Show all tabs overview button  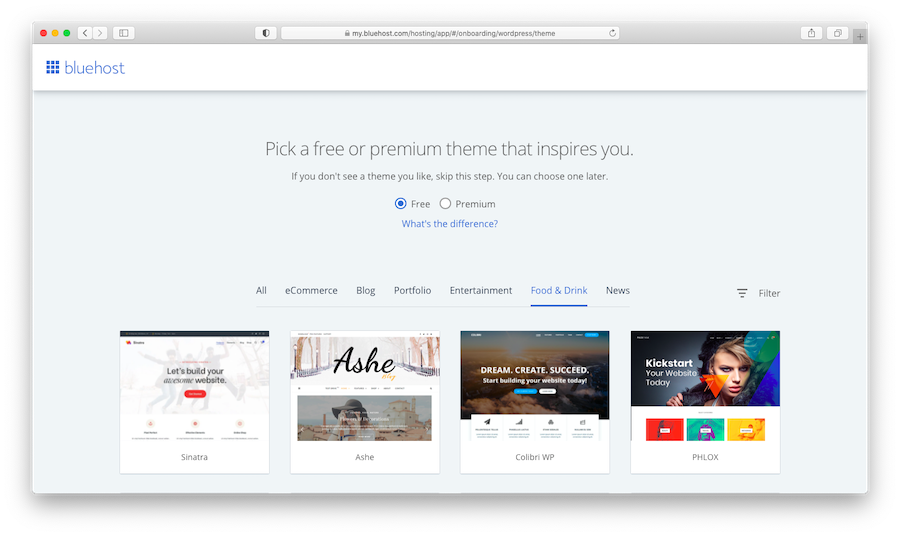837,33
